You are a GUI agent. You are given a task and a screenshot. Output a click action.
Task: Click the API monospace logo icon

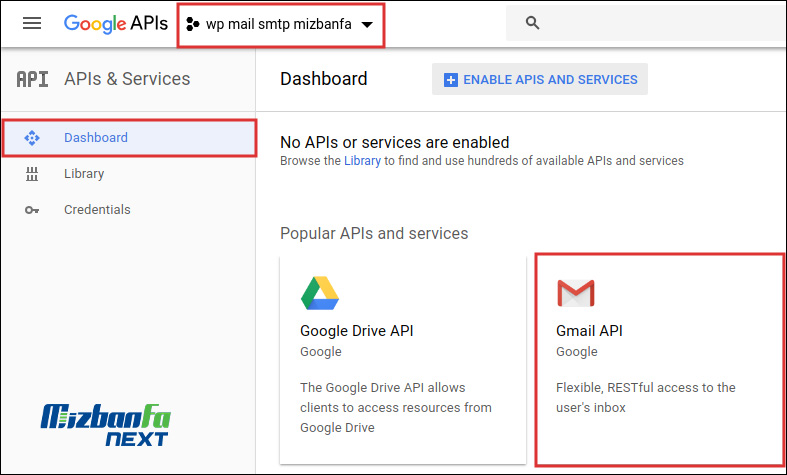(33, 79)
